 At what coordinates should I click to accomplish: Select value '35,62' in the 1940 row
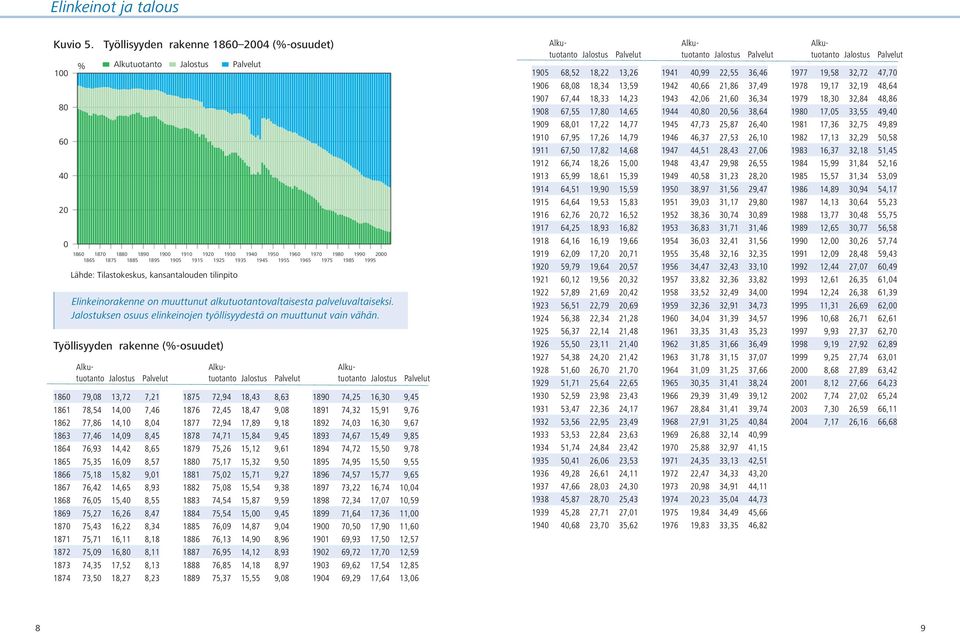point(628,526)
